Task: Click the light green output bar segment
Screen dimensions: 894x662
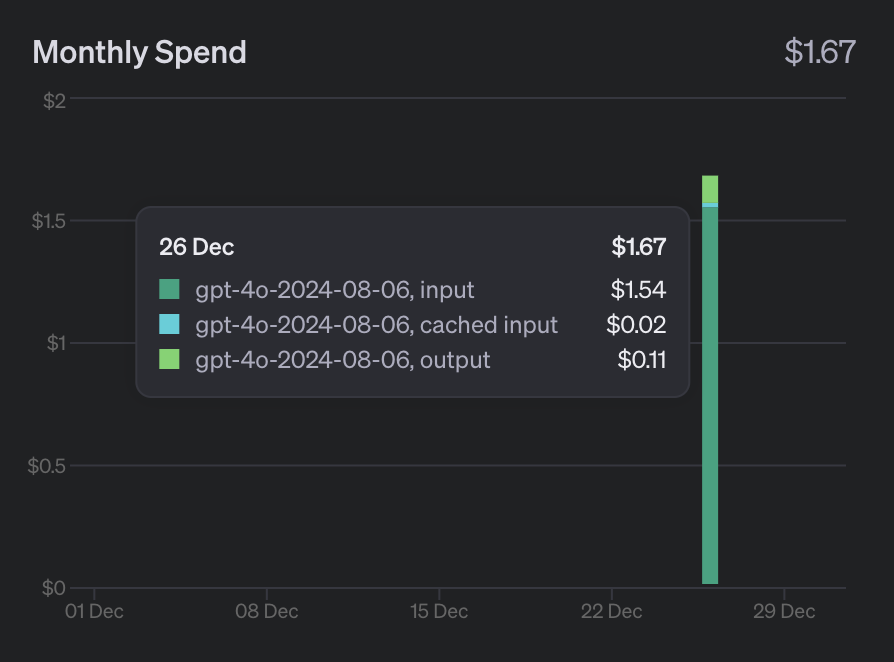Action: point(710,189)
